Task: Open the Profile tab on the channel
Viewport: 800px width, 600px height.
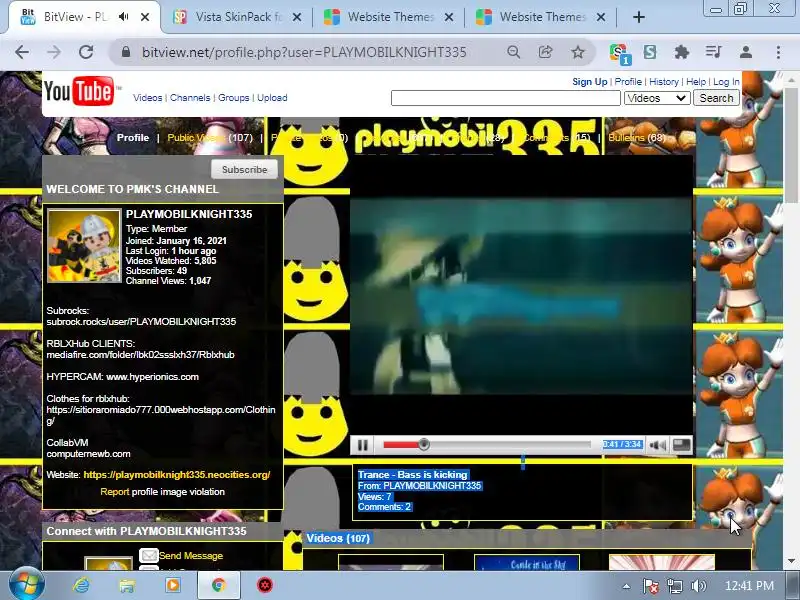Action: click(x=133, y=138)
